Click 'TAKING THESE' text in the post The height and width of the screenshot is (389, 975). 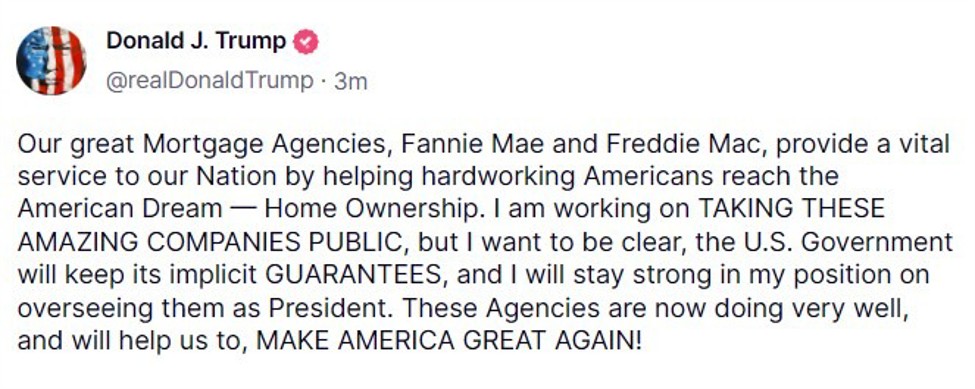click(x=792, y=209)
